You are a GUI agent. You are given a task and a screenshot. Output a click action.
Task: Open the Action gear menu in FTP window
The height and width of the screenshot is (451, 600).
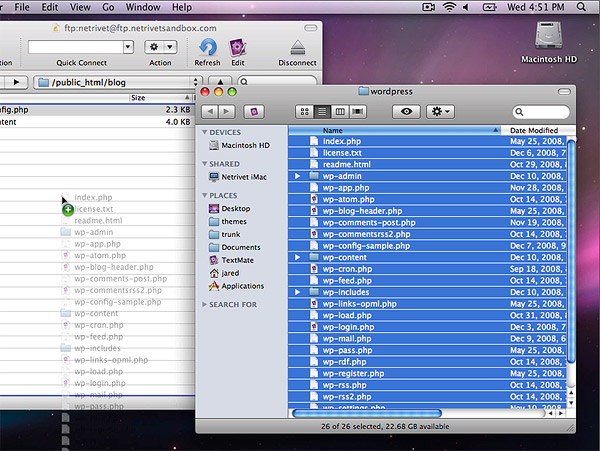pos(160,47)
